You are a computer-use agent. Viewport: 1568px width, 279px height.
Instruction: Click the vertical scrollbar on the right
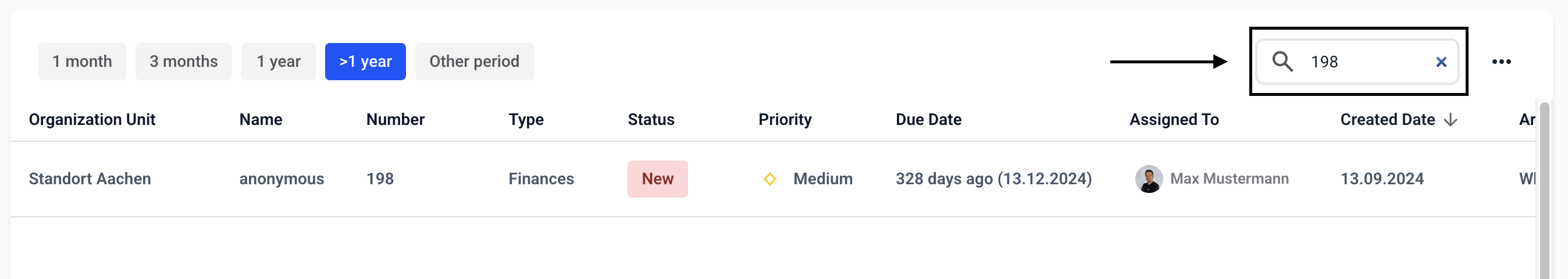click(1544, 188)
